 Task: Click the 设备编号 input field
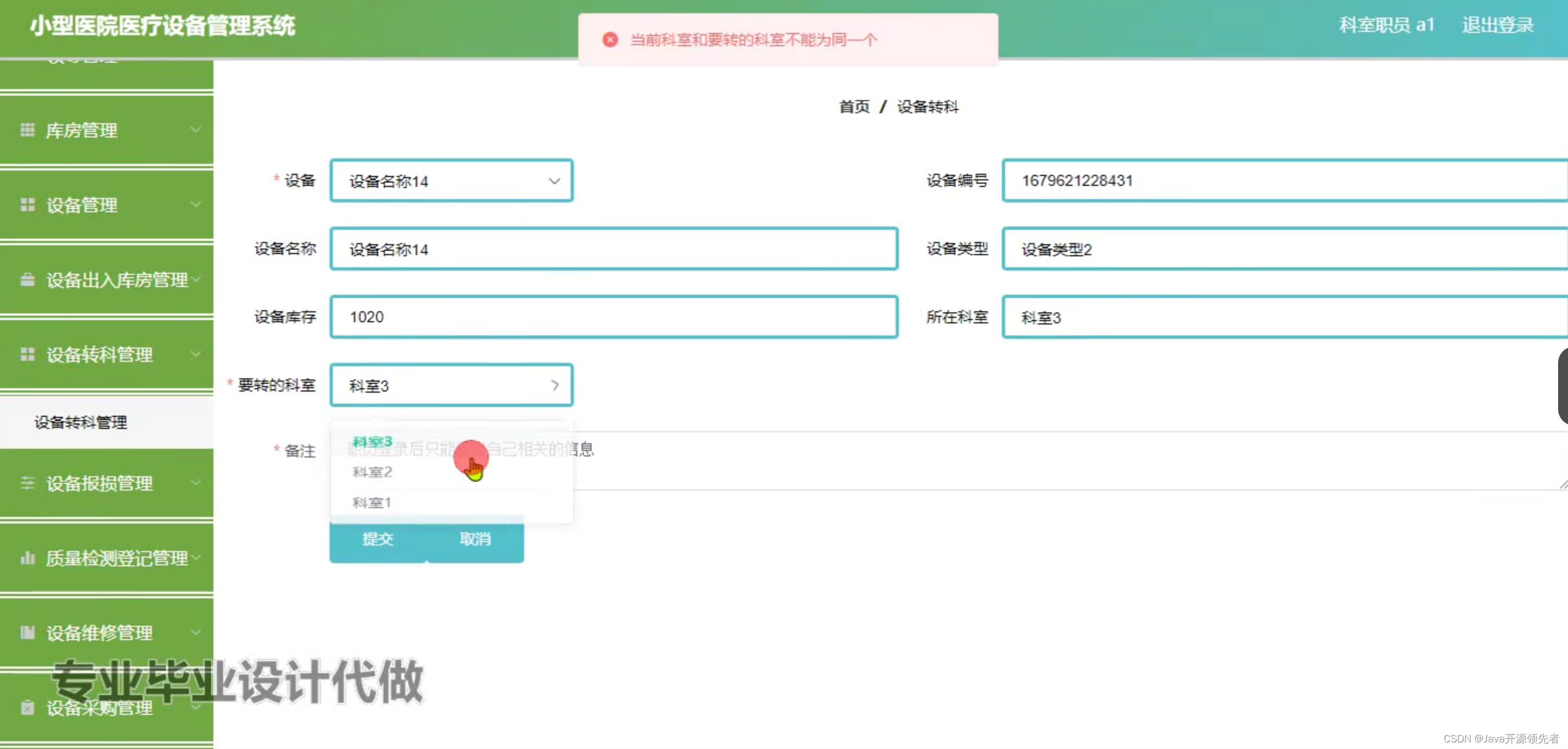point(1285,181)
